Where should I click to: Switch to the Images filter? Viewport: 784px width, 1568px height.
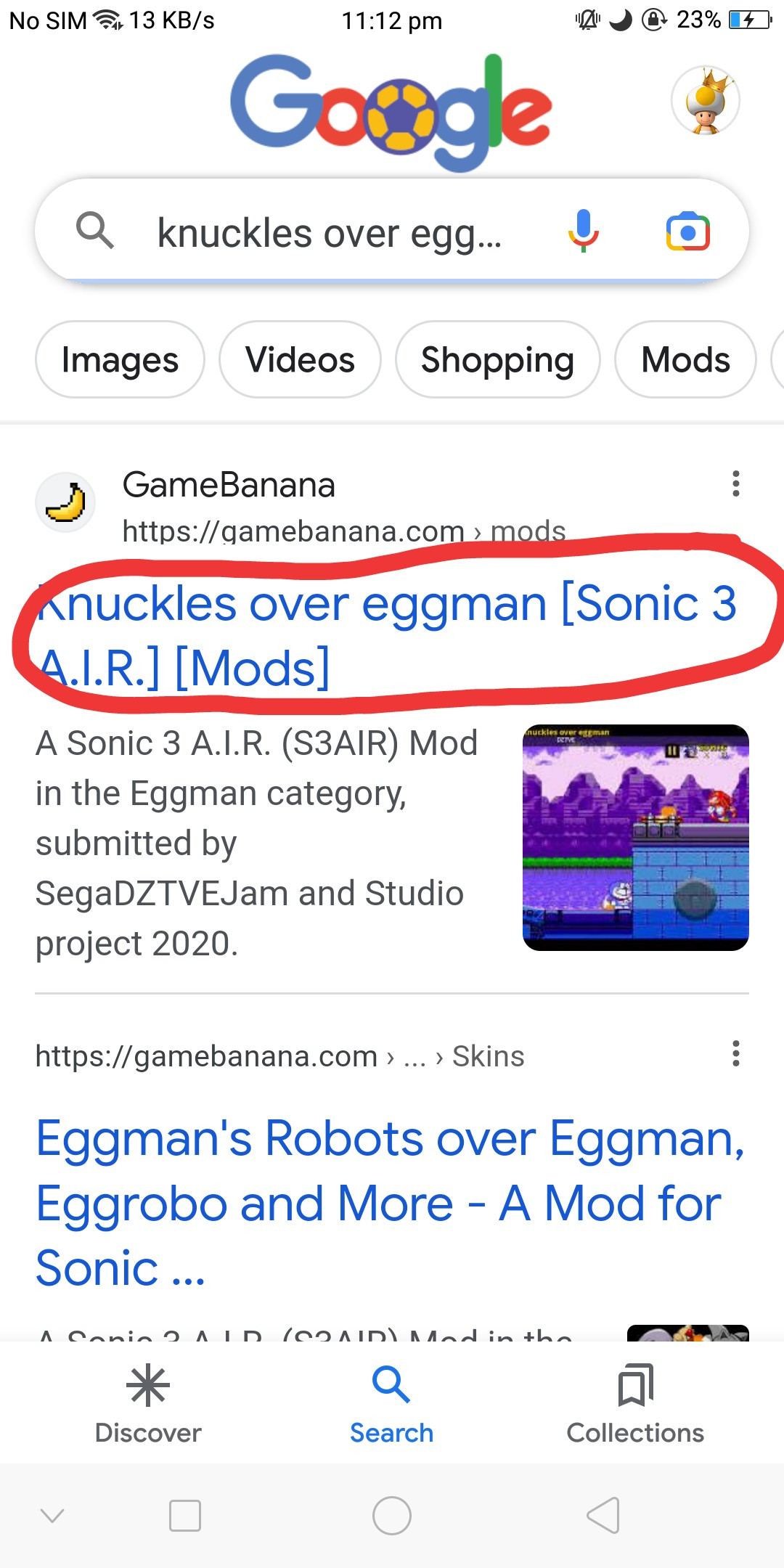118,359
